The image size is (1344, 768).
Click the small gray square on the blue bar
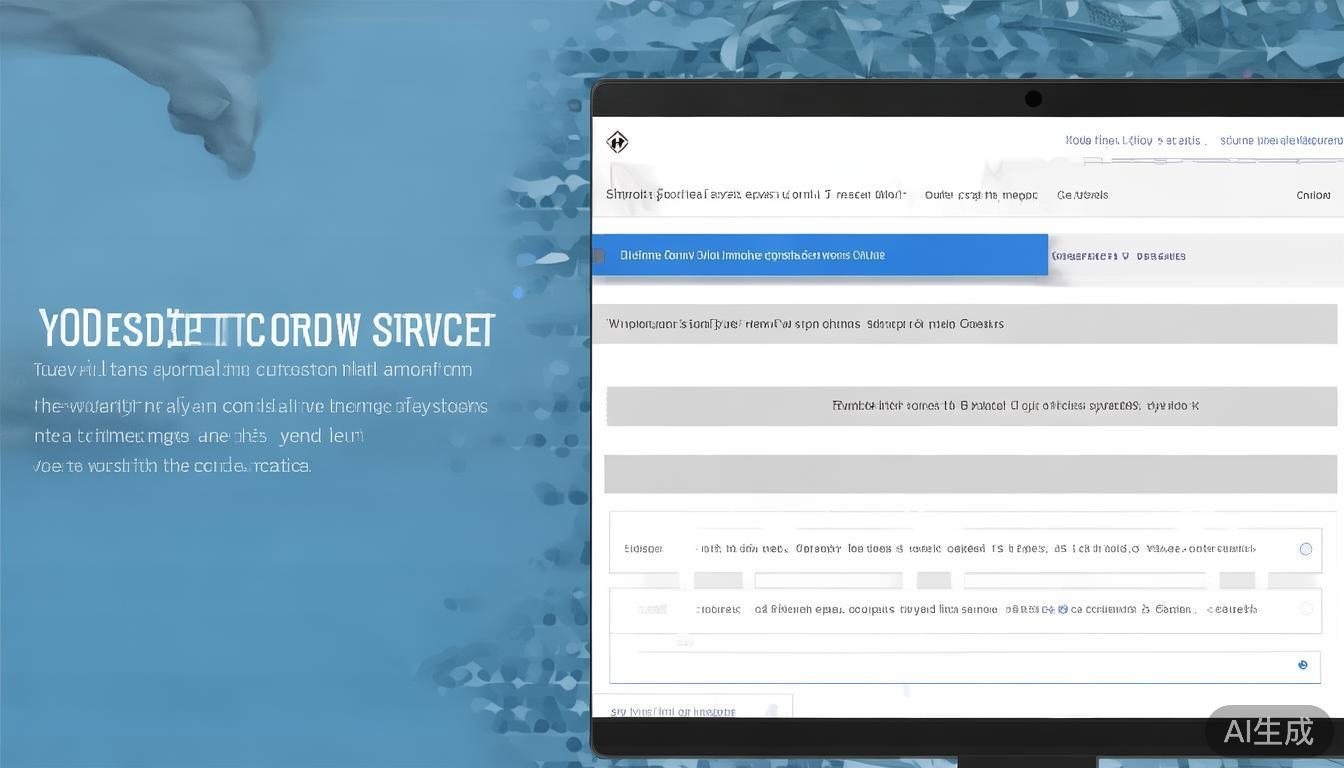pos(599,256)
